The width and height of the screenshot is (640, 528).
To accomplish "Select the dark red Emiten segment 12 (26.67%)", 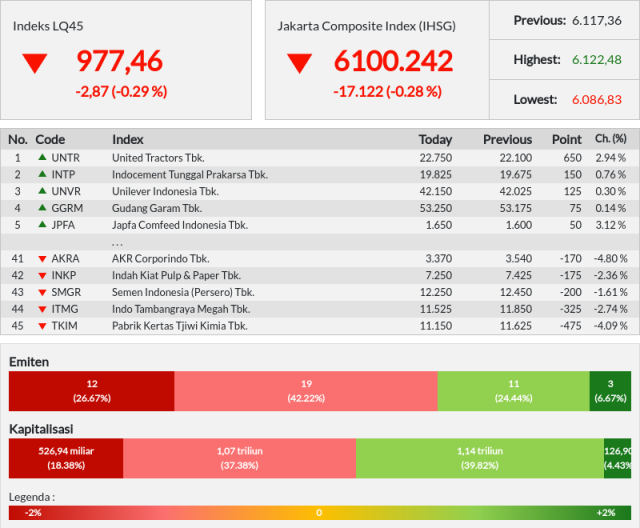I will pyautogui.click(x=91, y=391).
